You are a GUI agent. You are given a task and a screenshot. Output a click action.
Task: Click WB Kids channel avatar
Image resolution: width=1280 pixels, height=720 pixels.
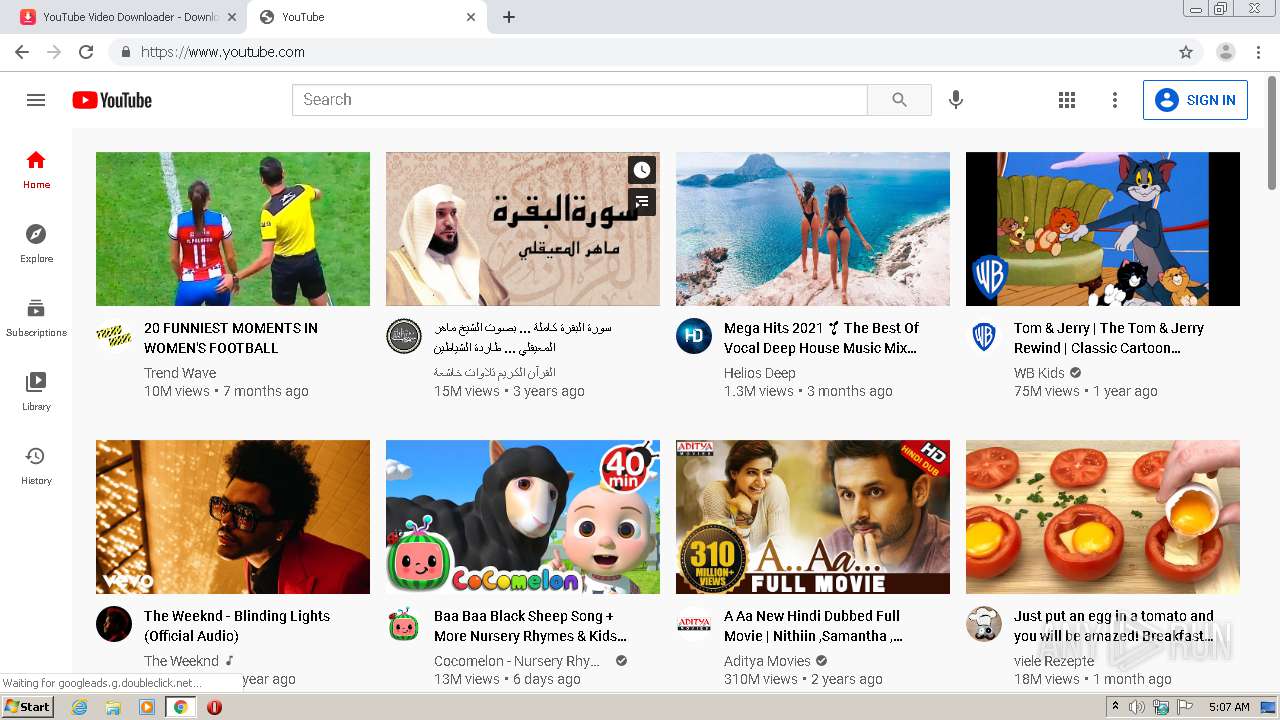[984, 336]
